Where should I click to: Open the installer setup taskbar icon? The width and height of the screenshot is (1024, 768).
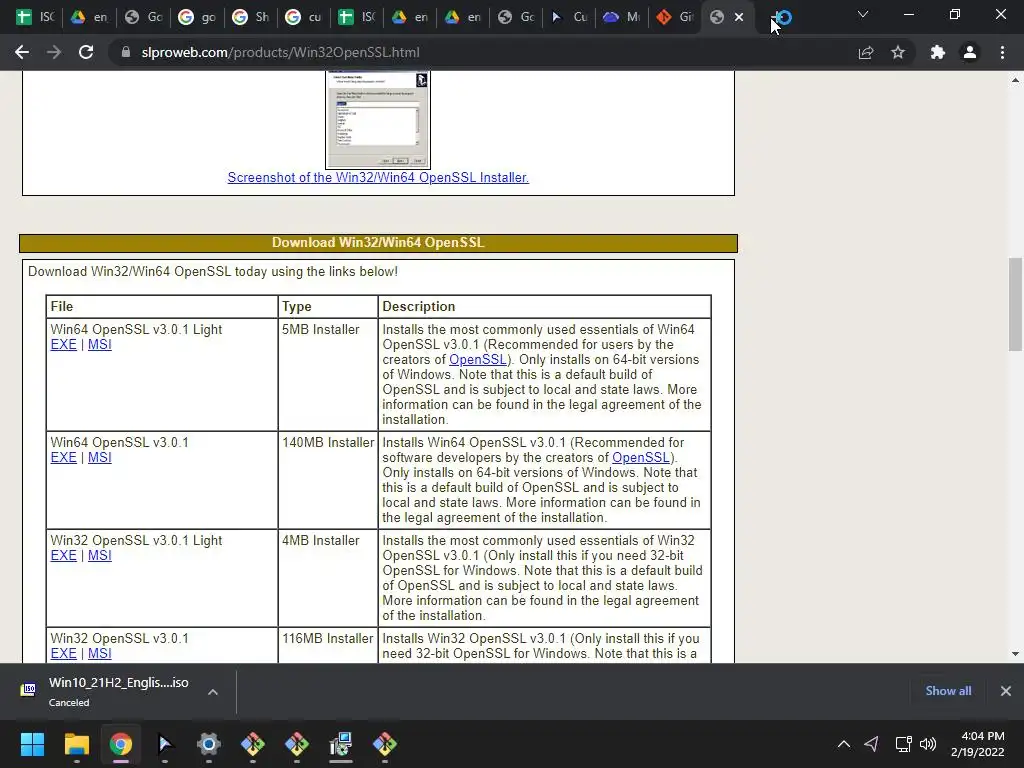point(340,744)
